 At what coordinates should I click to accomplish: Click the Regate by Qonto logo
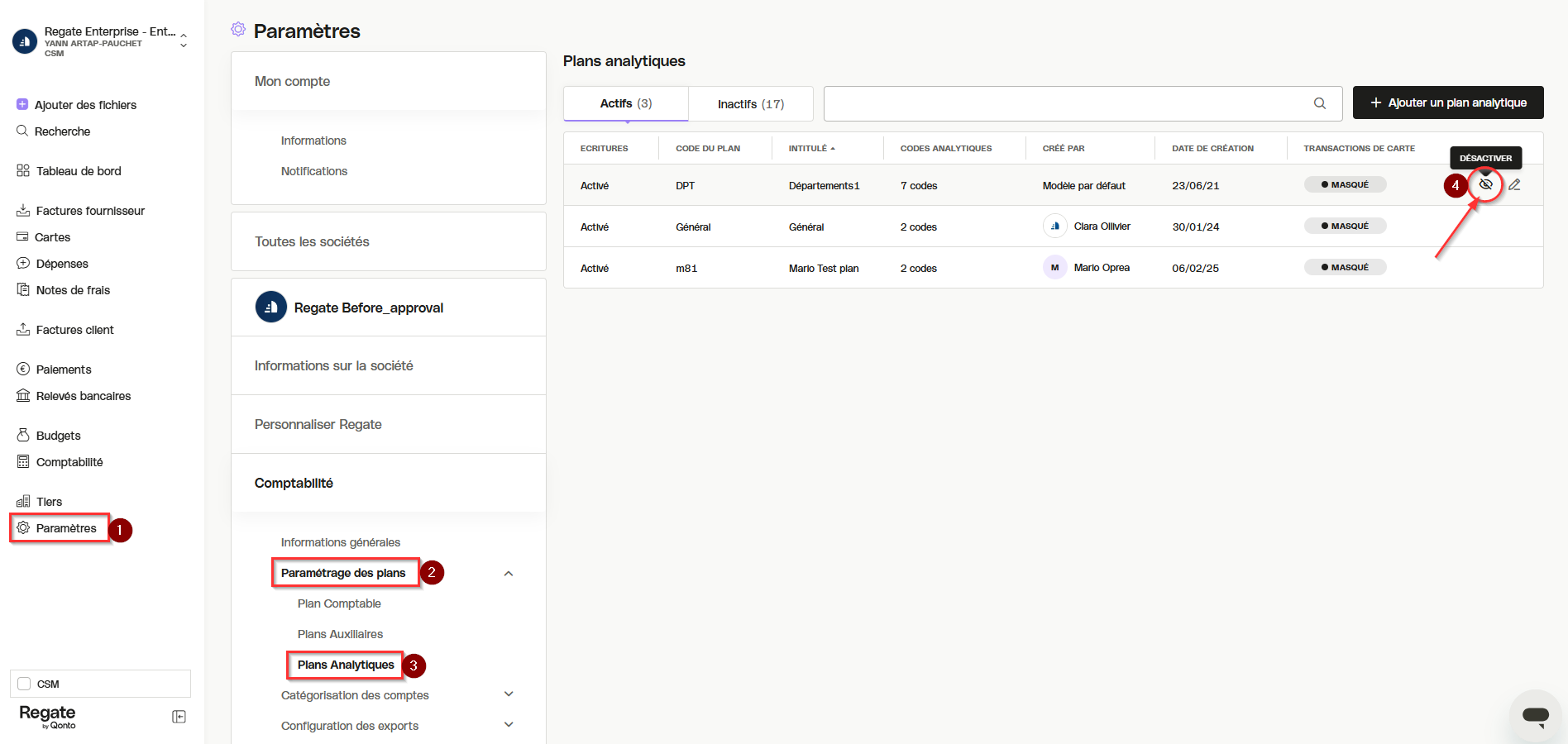[47, 716]
